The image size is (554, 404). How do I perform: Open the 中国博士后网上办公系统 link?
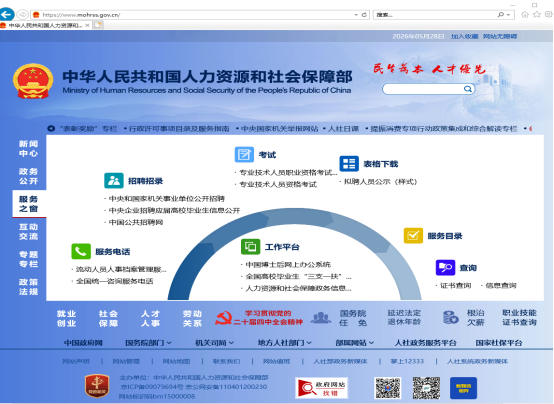(288, 264)
